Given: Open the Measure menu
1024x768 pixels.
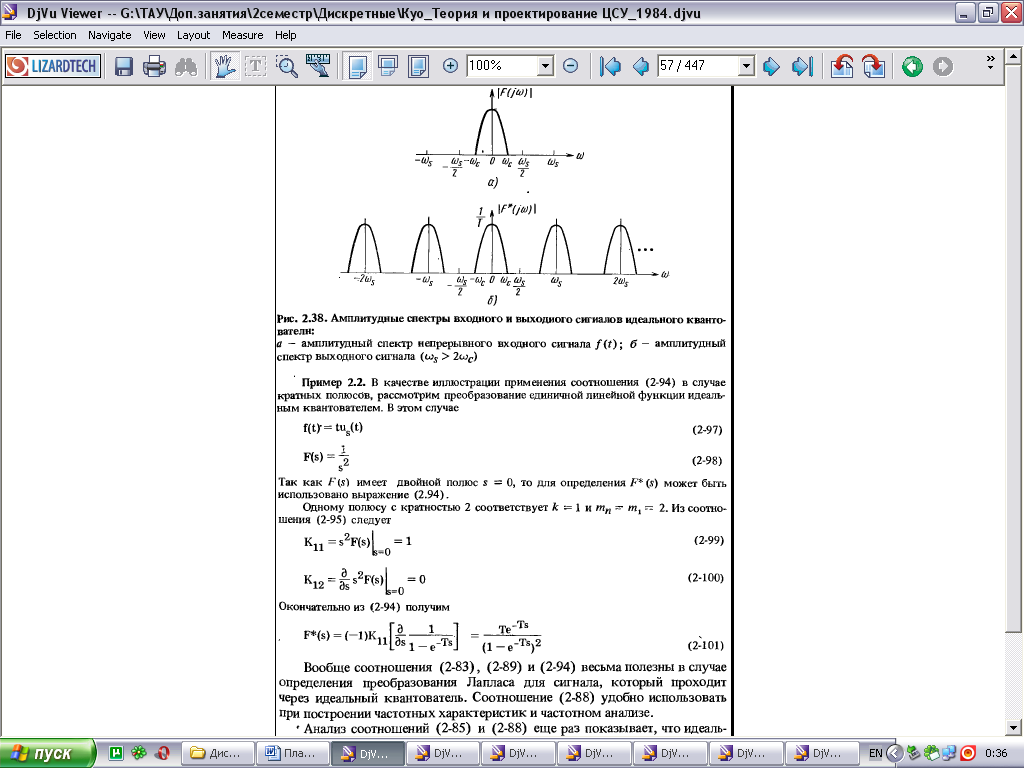Looking at the screenshot, I should click(242, 35).
